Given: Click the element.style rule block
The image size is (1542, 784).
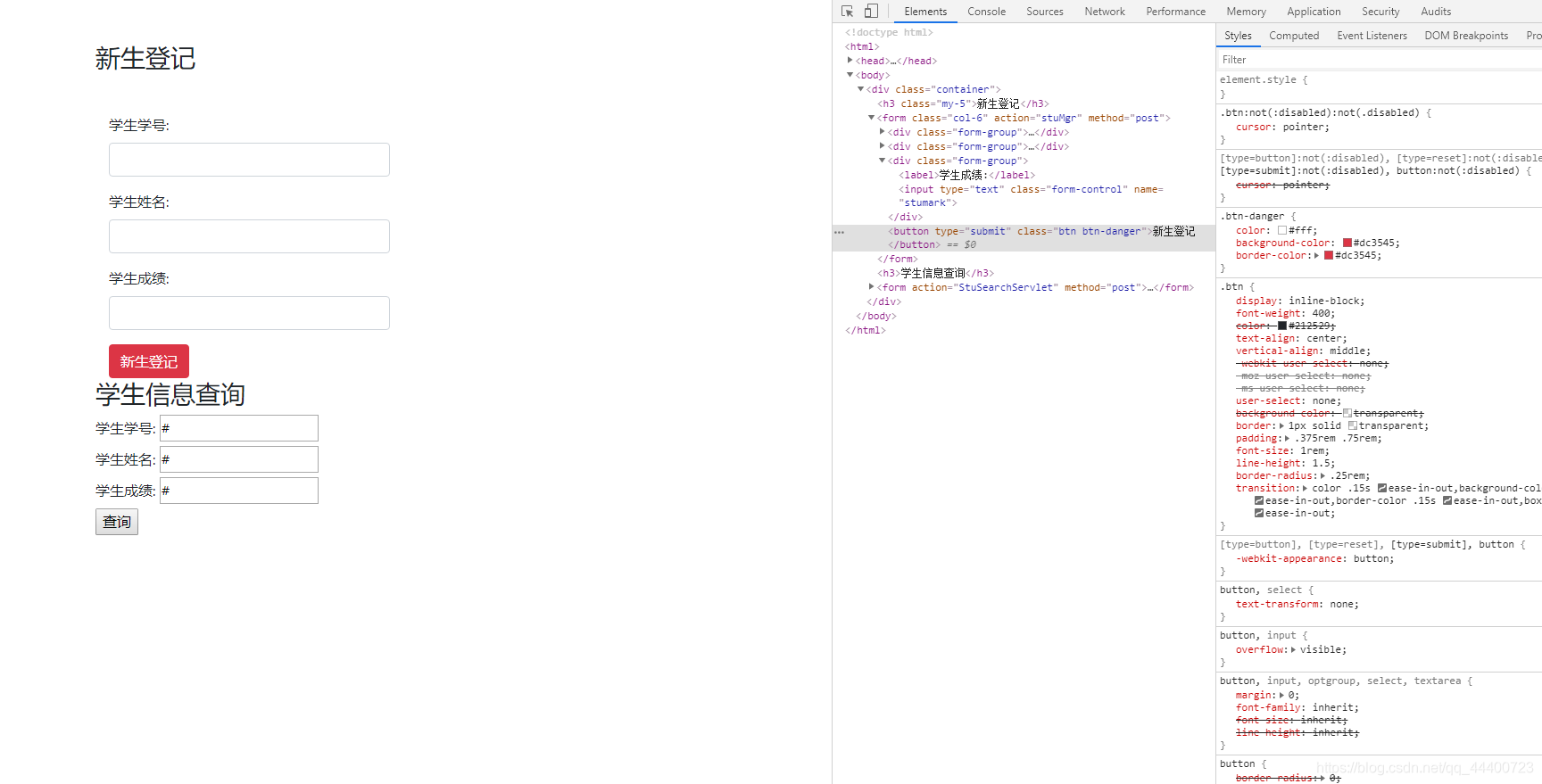Looking at the screenshot, I should click(x=1379, y=86).
